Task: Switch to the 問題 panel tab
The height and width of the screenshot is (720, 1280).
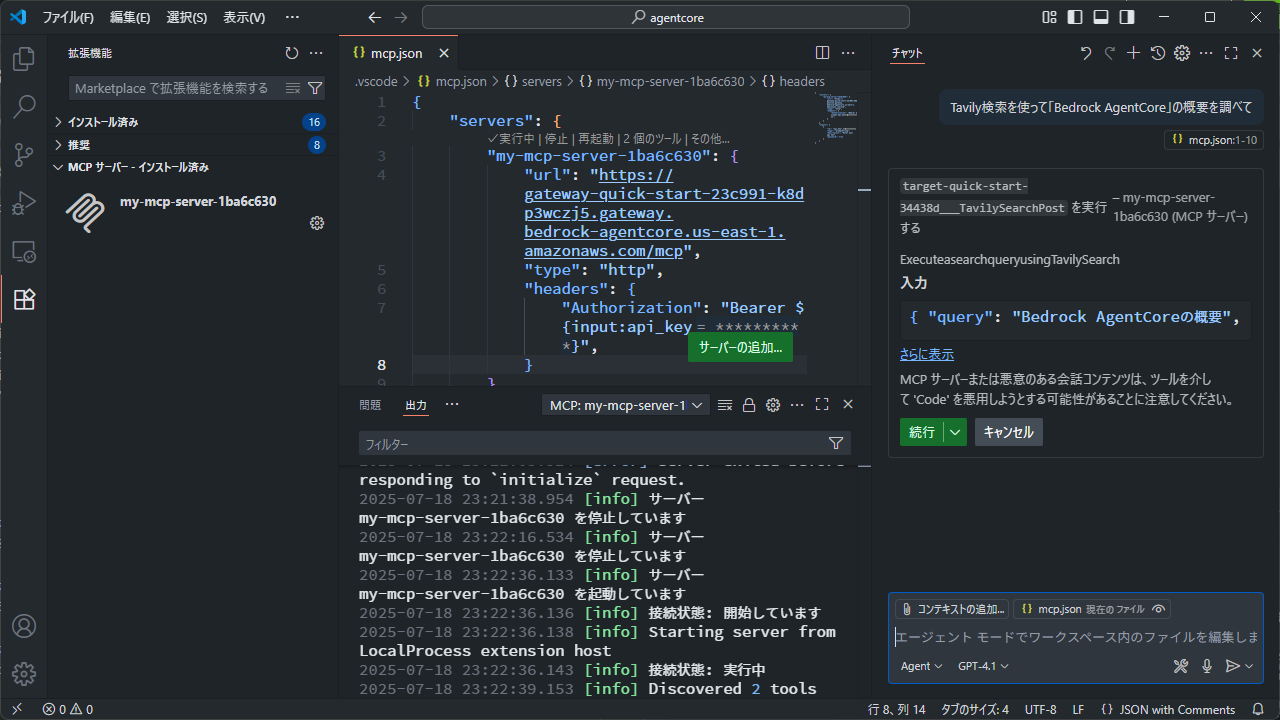Action: [370, 405]
